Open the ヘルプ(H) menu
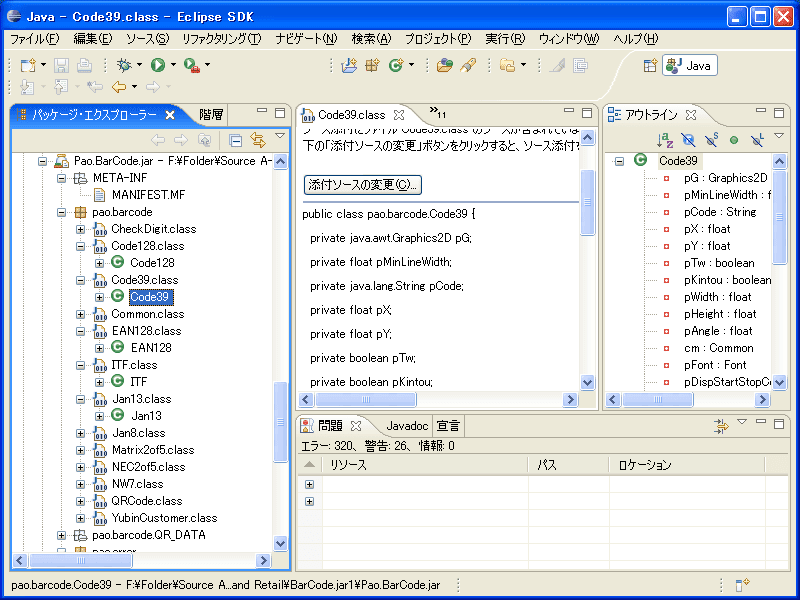 point(636,39)
